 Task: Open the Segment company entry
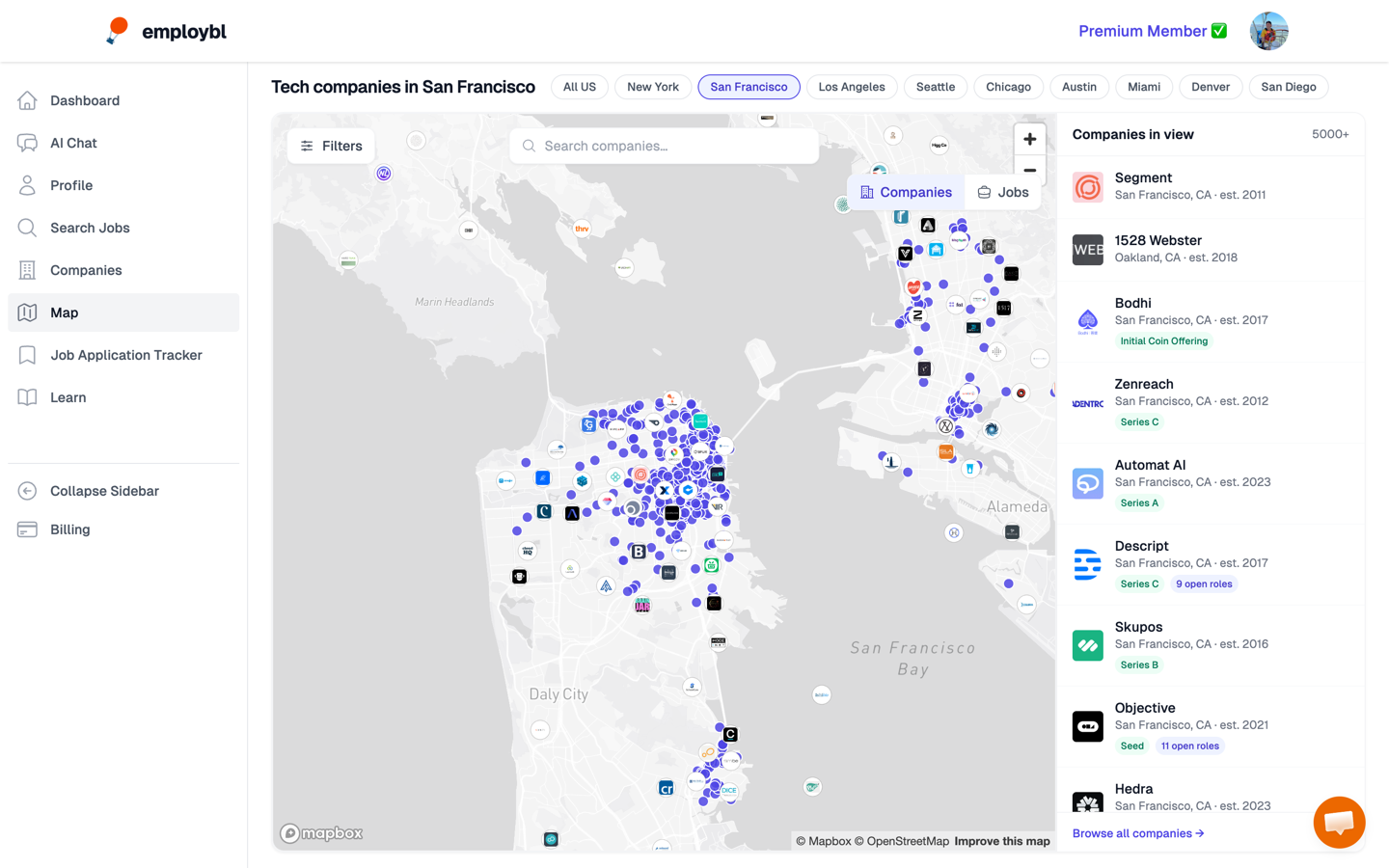point(1211,187)
